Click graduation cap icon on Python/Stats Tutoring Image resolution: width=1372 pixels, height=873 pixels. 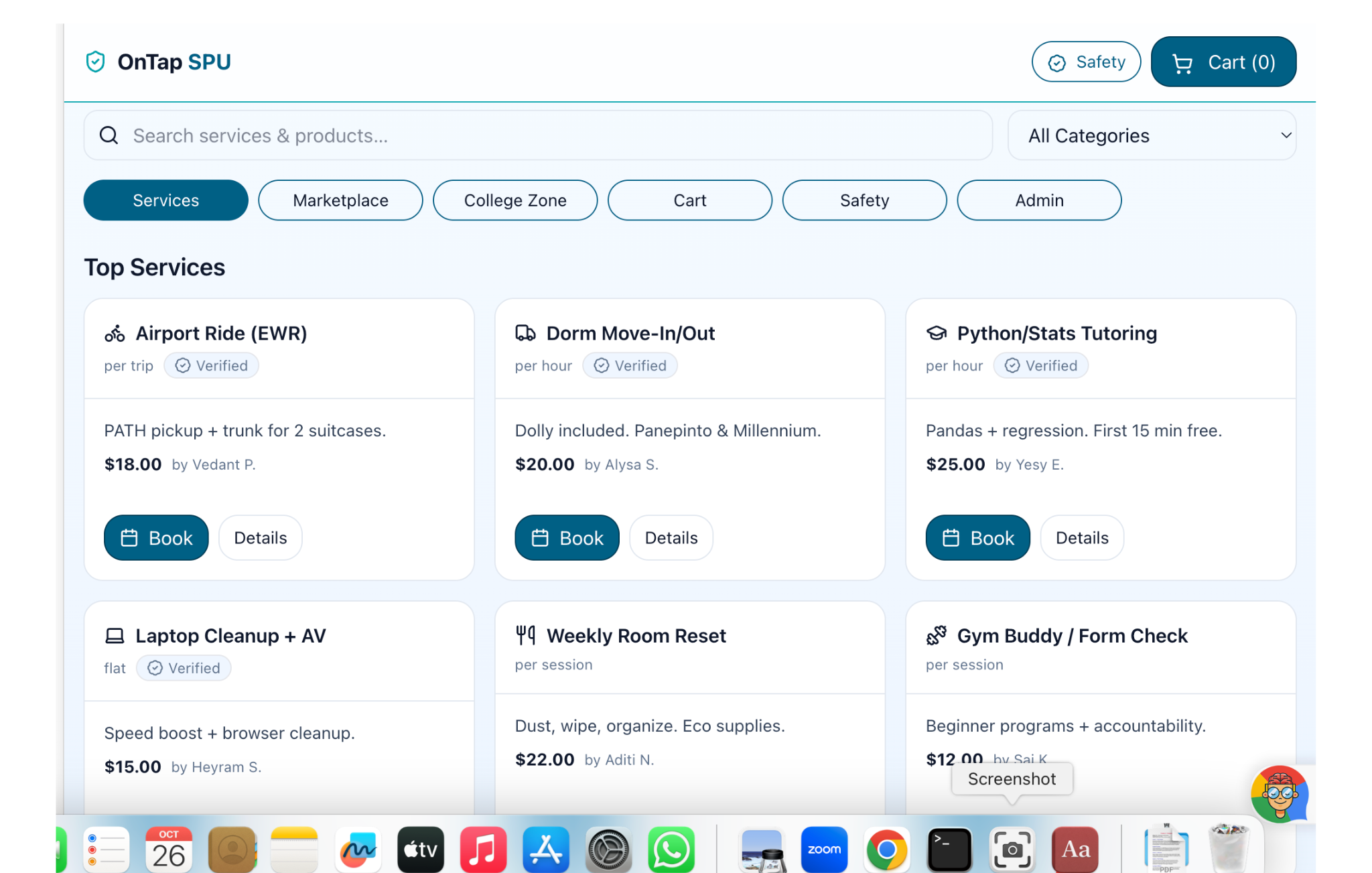936,333
